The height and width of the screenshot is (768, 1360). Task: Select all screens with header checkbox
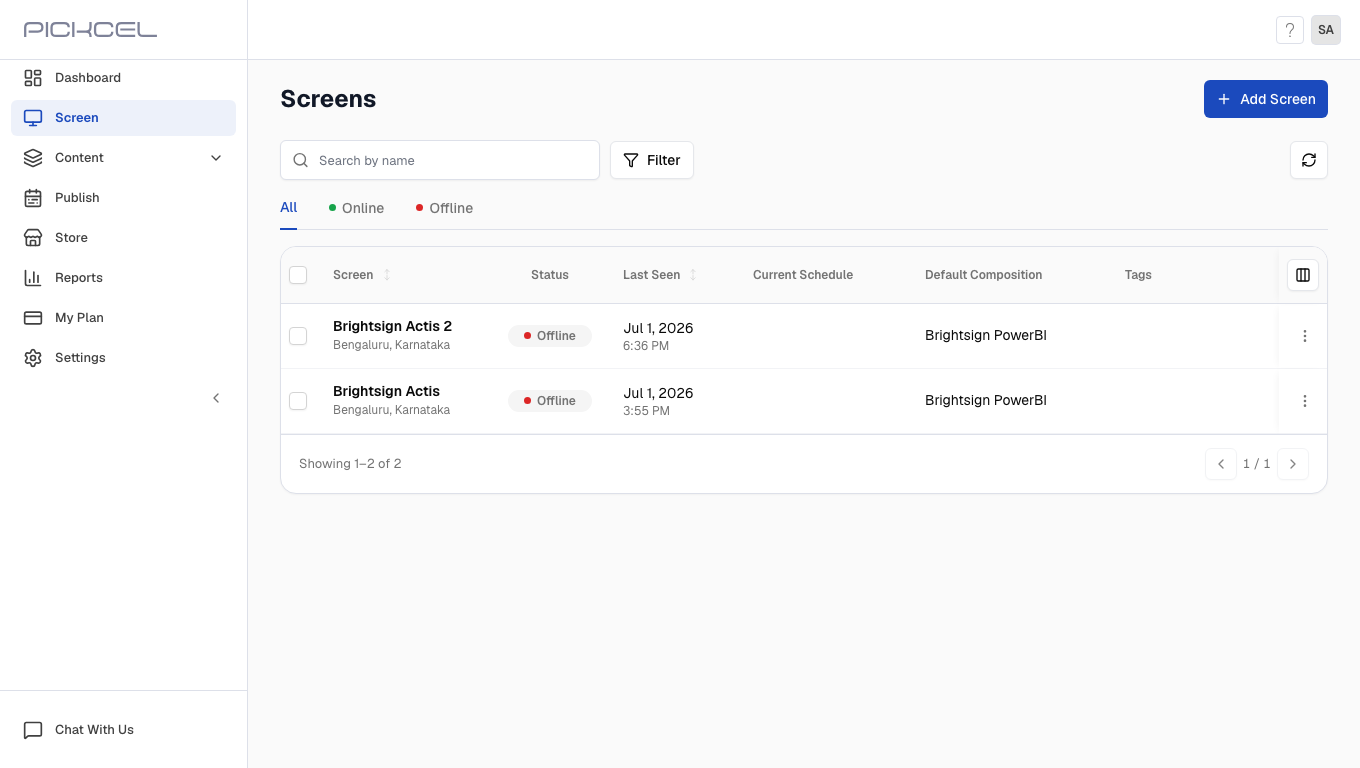click(x=298, y=275)
